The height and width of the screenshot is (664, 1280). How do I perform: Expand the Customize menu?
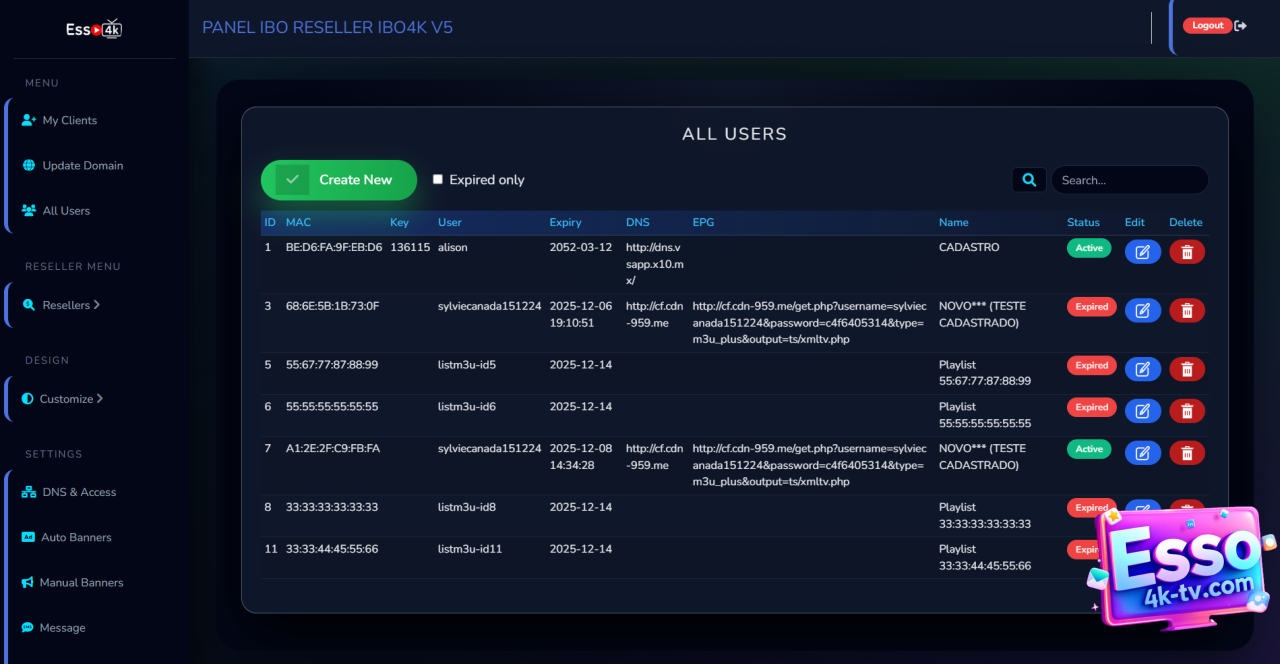(70, 399)
